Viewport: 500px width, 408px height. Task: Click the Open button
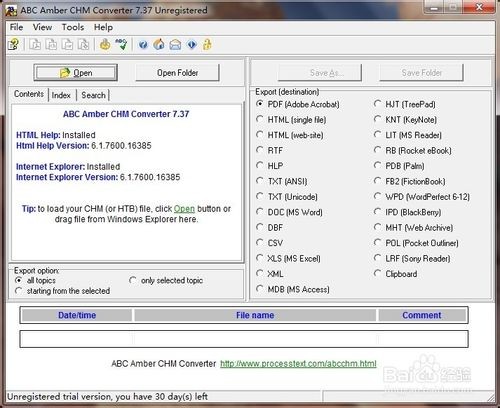tap(75, 73)
